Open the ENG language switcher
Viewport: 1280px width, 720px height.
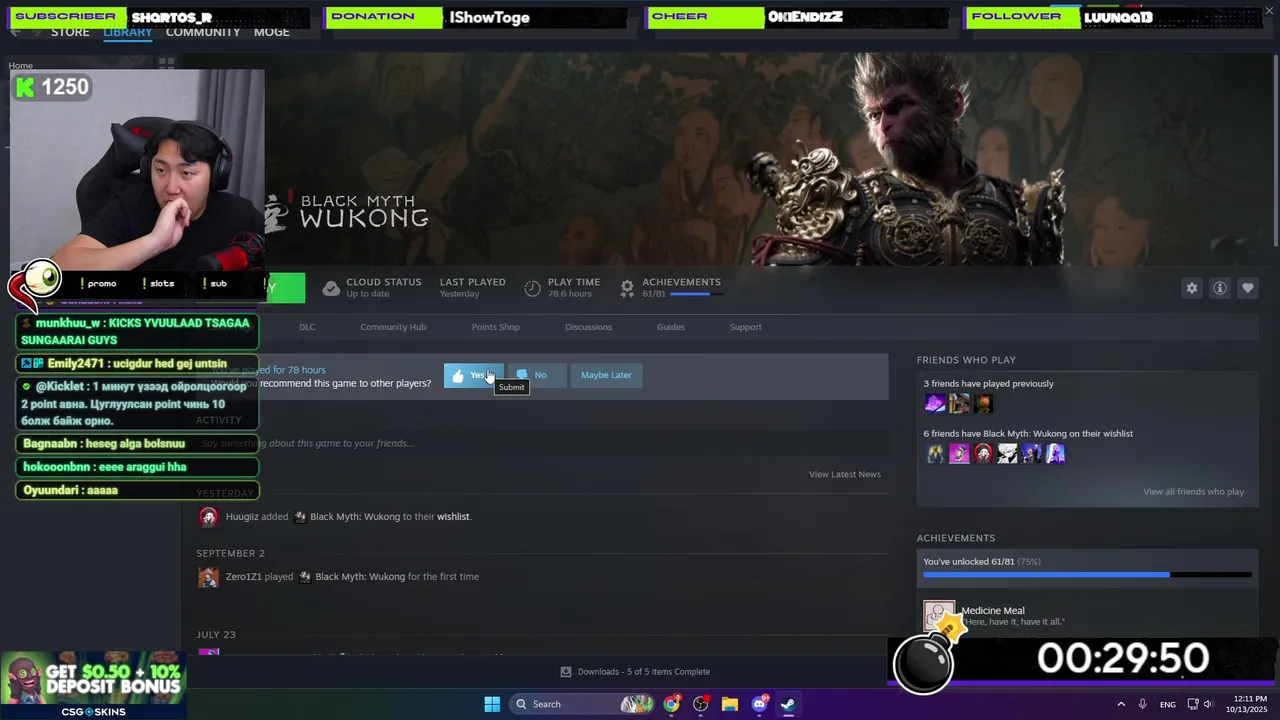coord(1168,705)
